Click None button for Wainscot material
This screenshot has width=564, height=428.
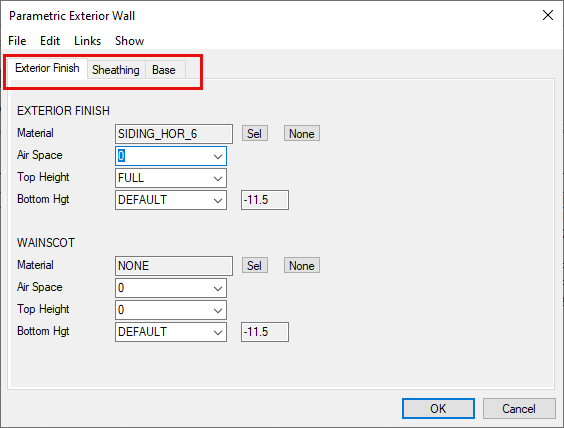pyautogui.click(x=301, y=266)
